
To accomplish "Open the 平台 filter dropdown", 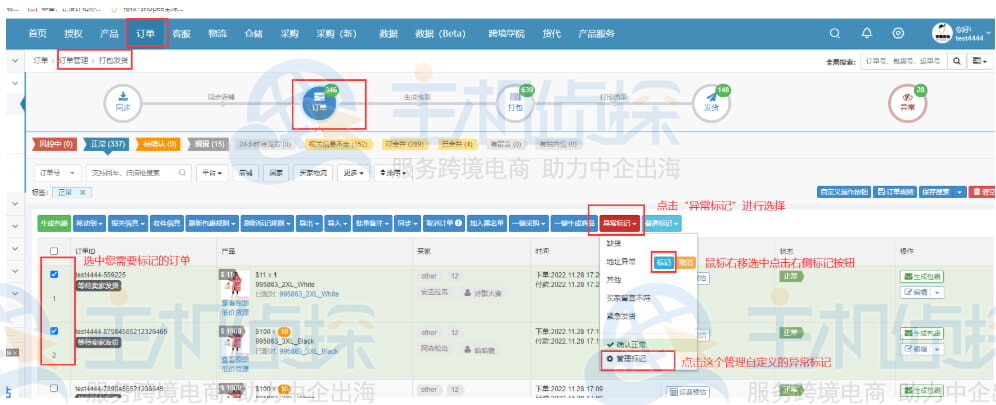I will 212,172.
